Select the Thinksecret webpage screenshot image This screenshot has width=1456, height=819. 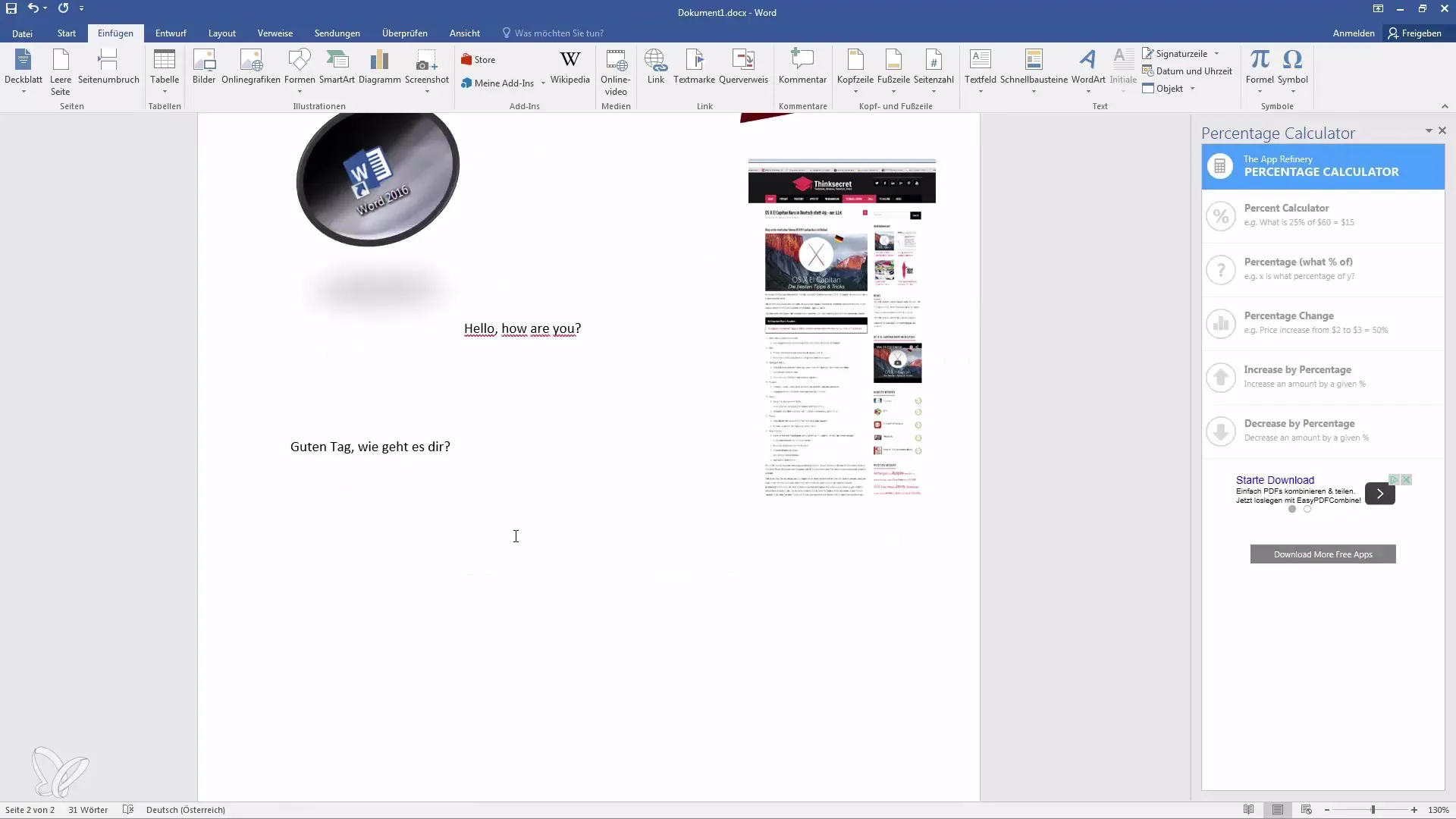842,328
